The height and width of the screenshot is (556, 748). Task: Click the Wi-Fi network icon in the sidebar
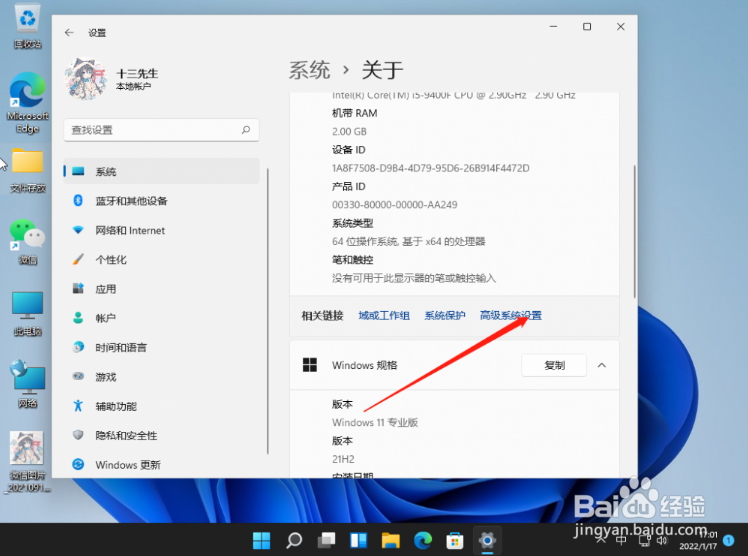[x=78, y=230]
